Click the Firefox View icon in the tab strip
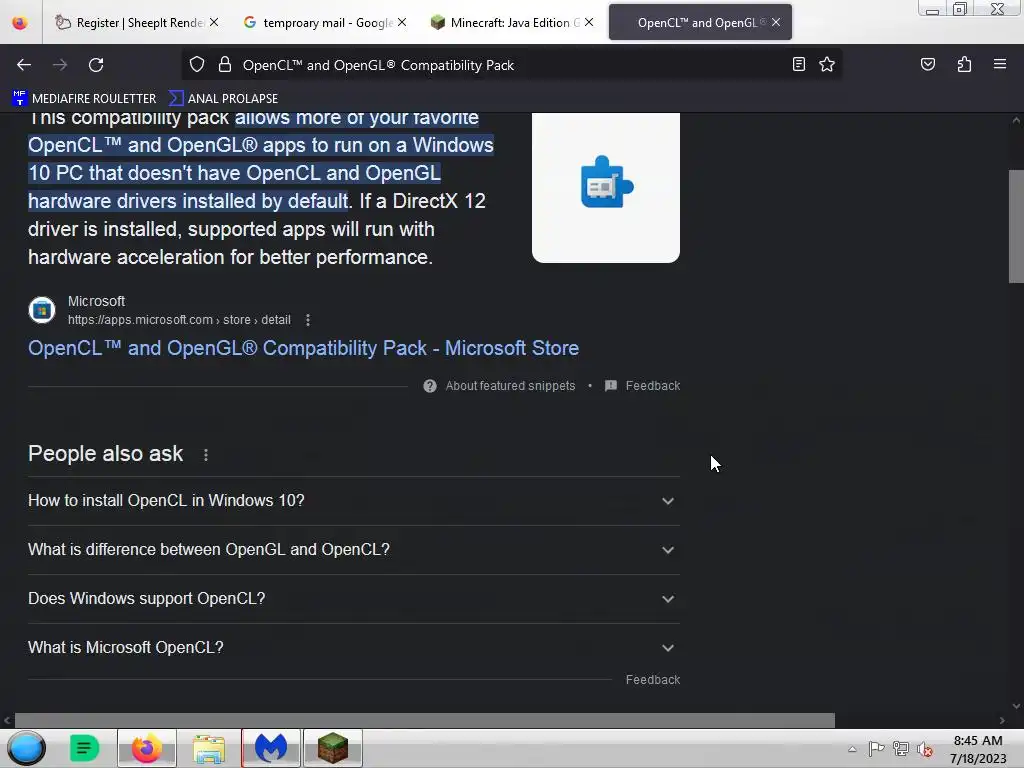1024x768 pixels. pos(20,22)
